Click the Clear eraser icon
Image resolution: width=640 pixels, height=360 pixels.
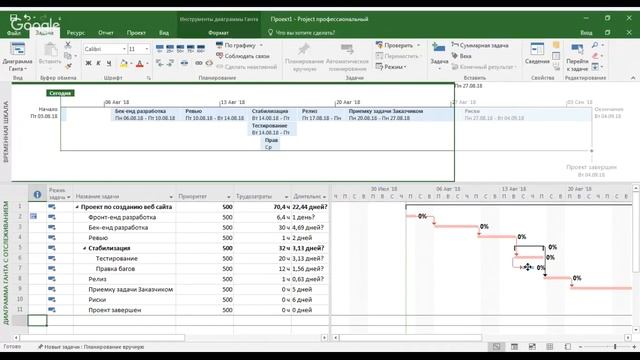pos(595,56)
